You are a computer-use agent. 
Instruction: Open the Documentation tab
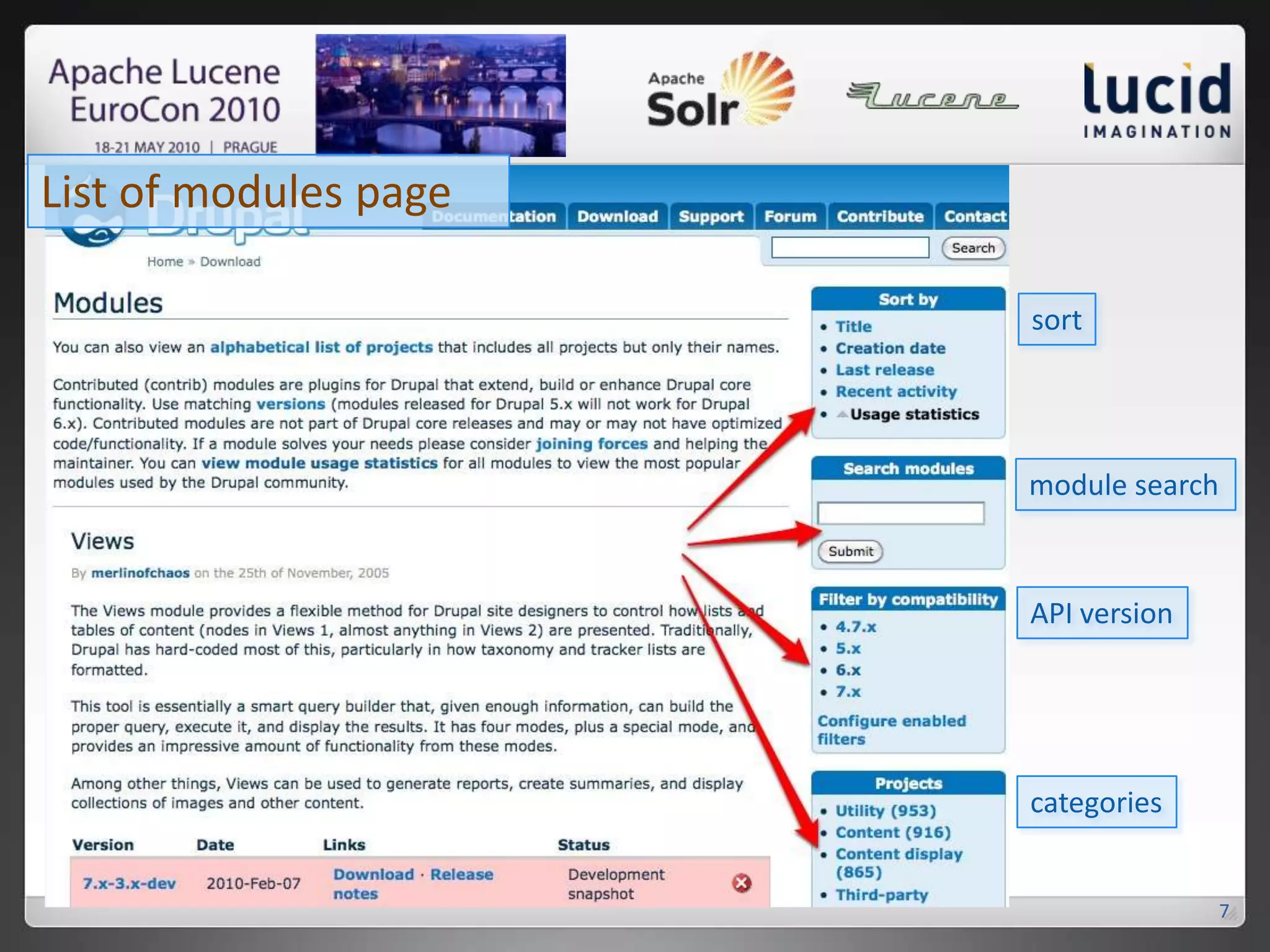tap(494, 216)
